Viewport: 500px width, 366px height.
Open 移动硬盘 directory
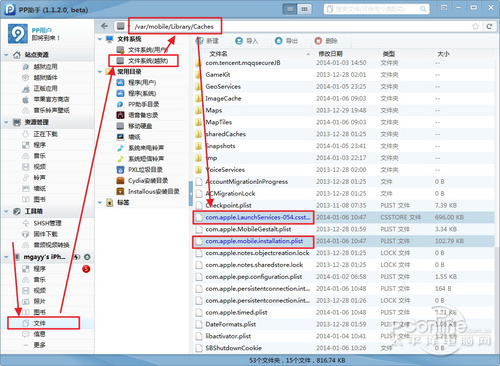click(140, 126)
